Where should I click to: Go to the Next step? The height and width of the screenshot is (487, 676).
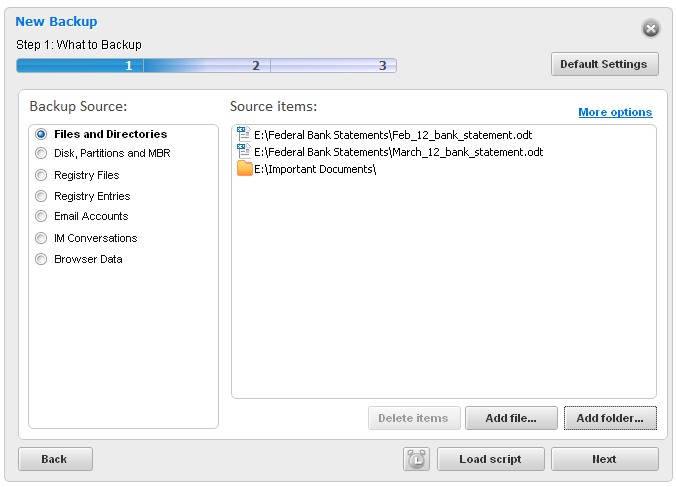point(604,459)
